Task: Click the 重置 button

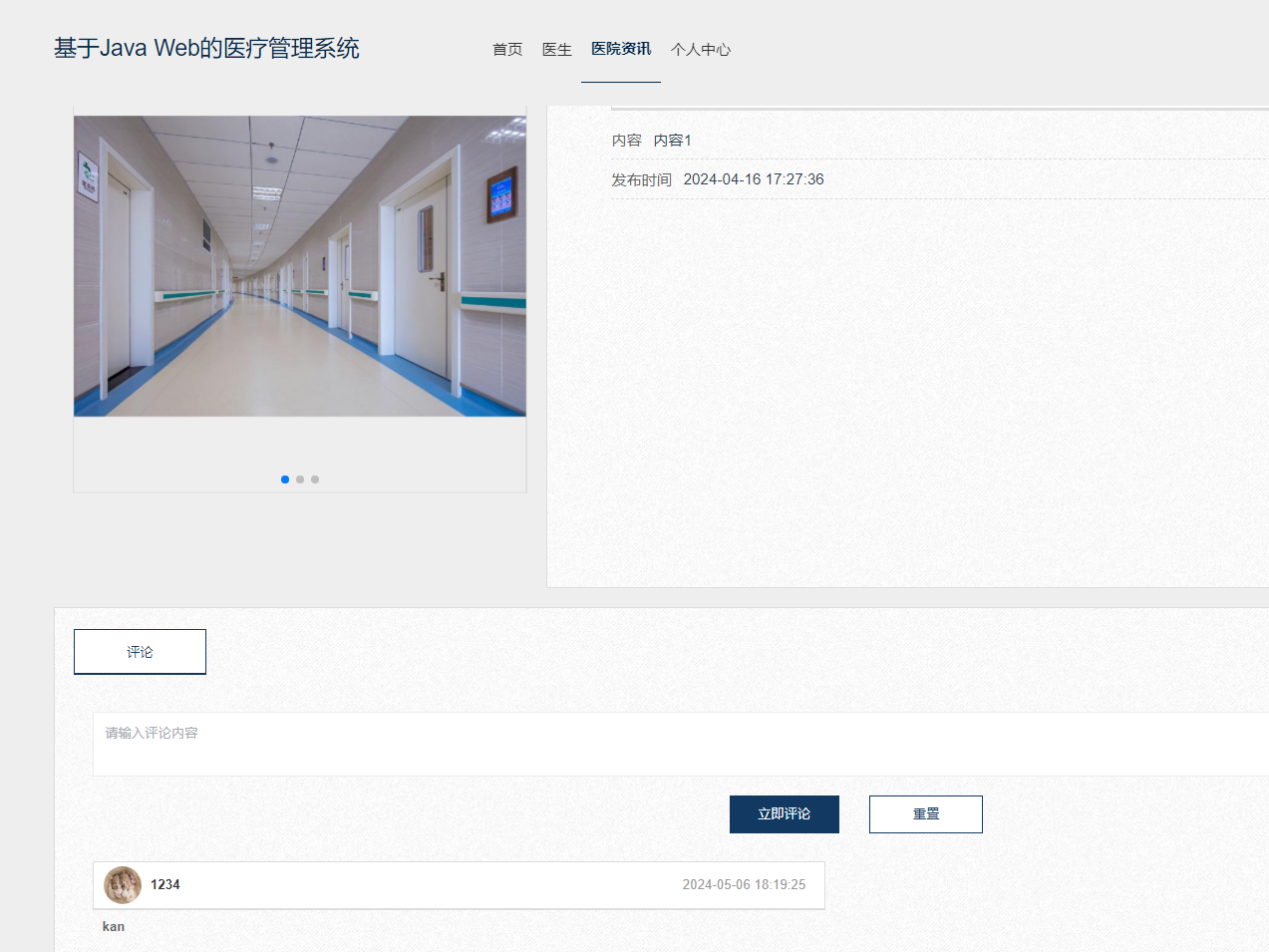Action: [926, 814]
